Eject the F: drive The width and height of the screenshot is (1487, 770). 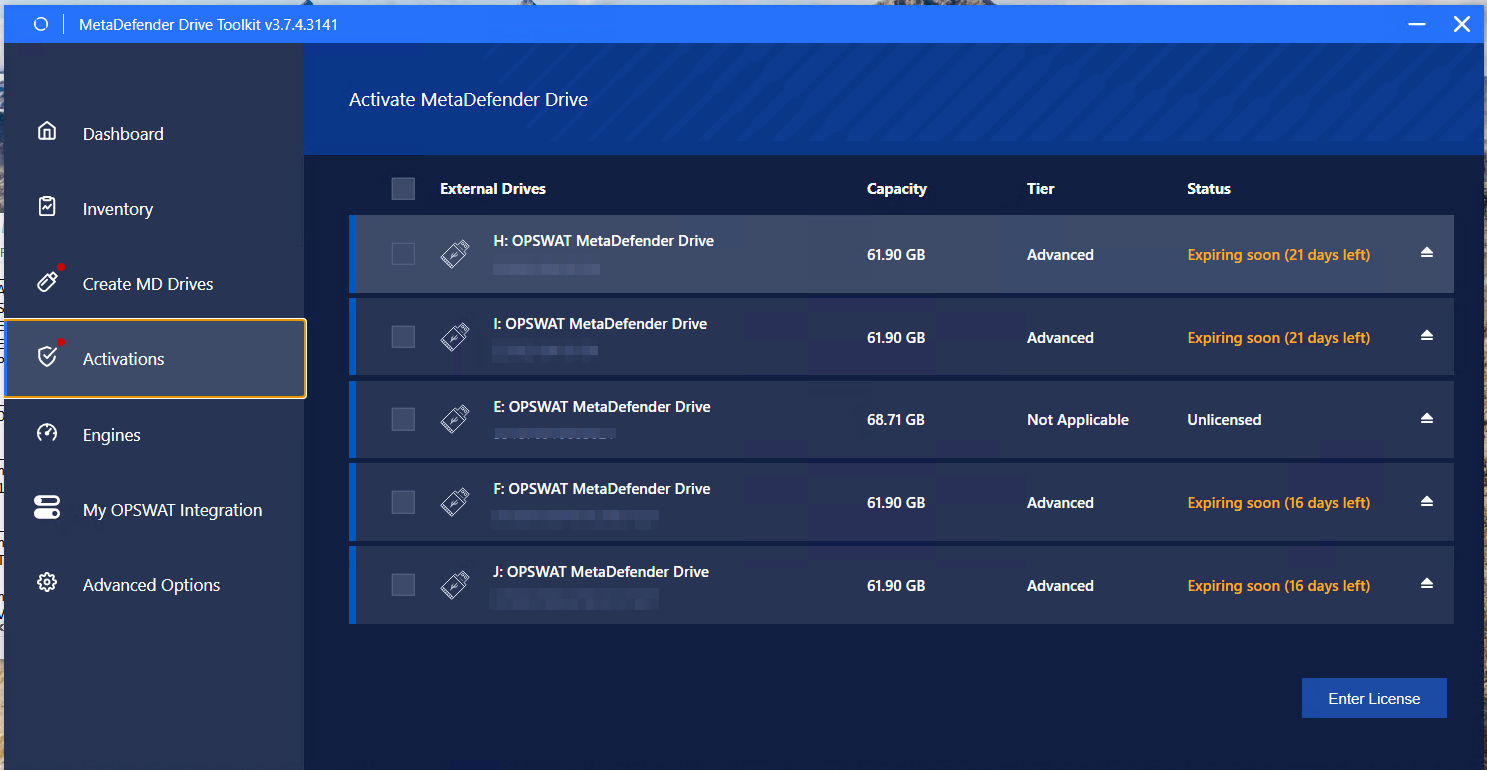[x=1427, y=501]
